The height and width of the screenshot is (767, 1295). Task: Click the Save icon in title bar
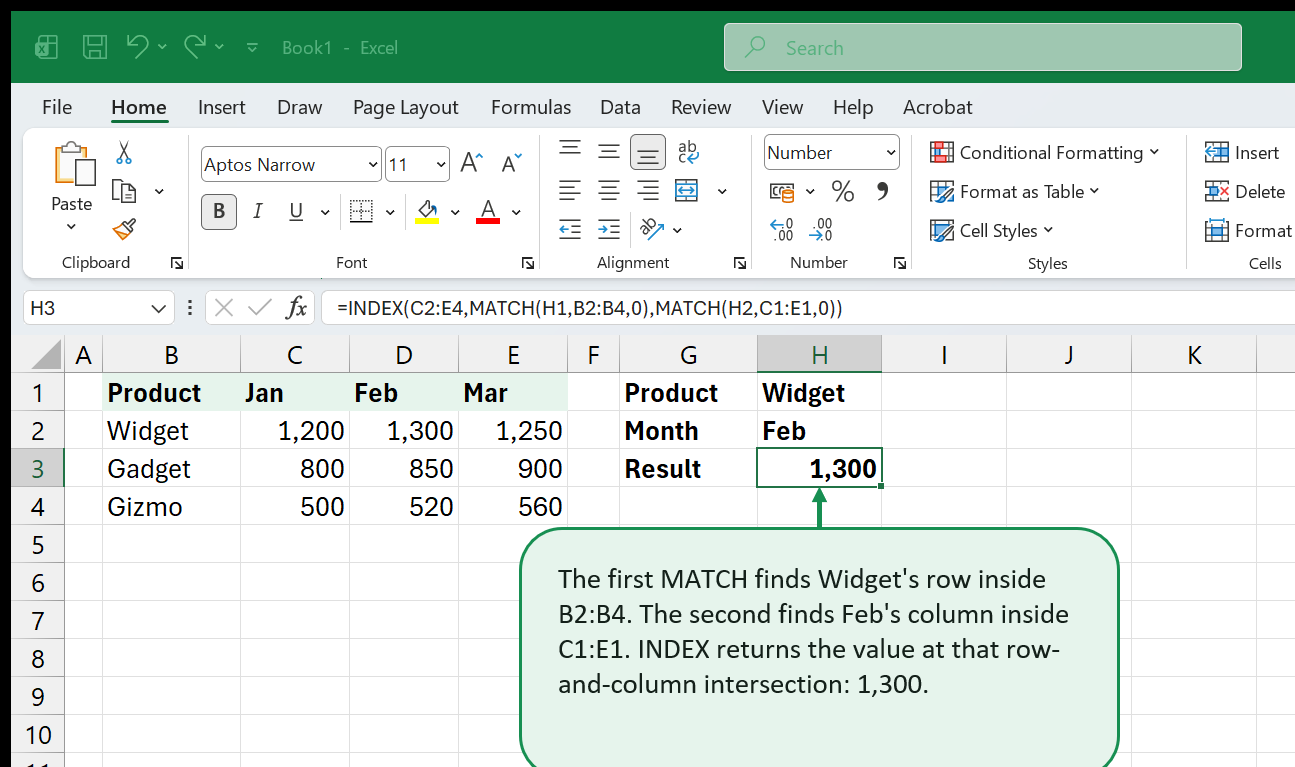95,47
